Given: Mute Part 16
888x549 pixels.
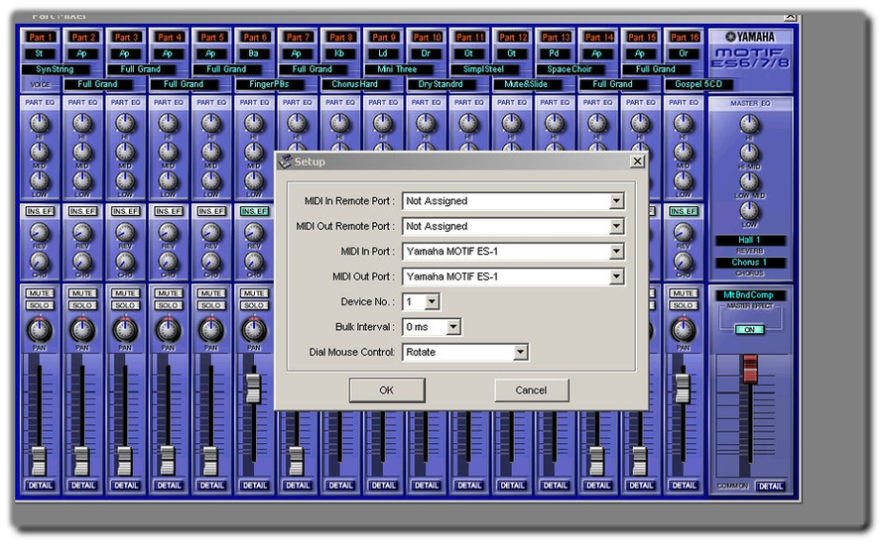Looking at the screenshot, I should (x=684, y=293).
